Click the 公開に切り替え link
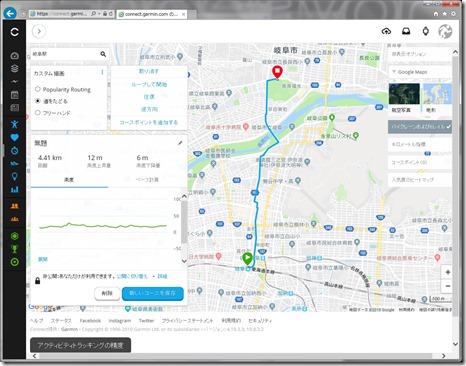 click(x=132, y=276)
